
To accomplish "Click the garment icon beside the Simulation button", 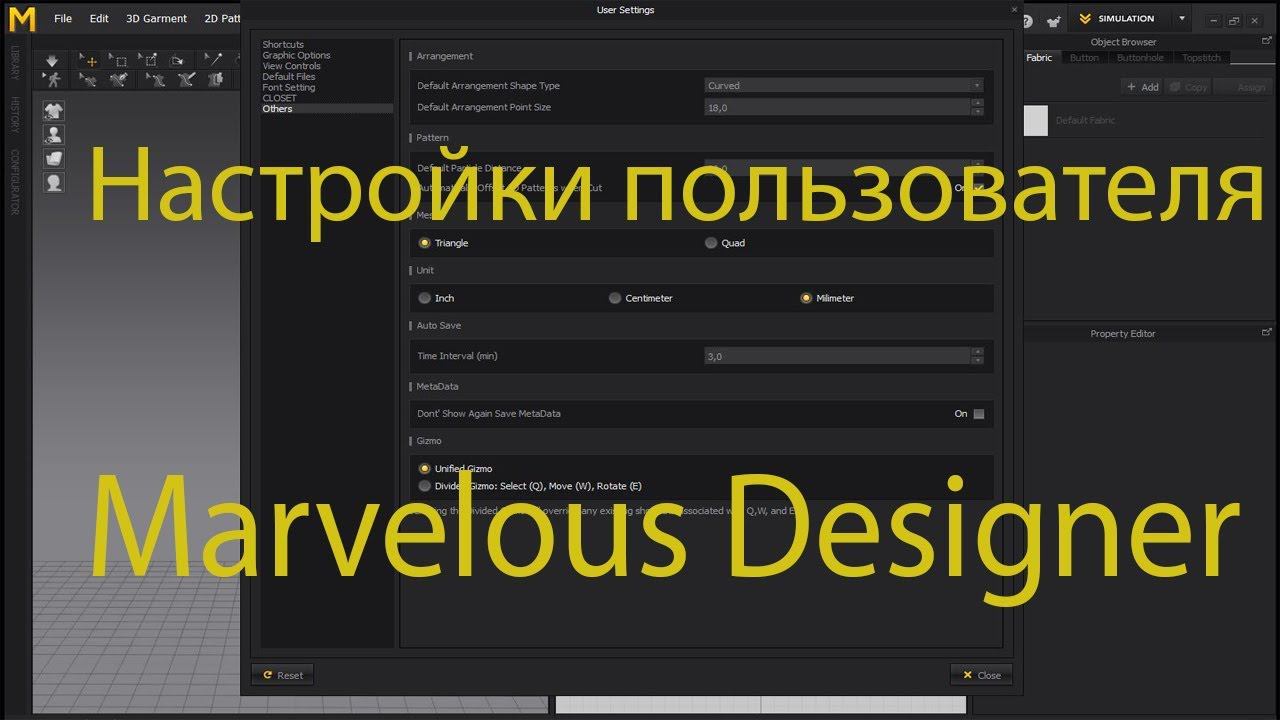I will point(1053,20).
